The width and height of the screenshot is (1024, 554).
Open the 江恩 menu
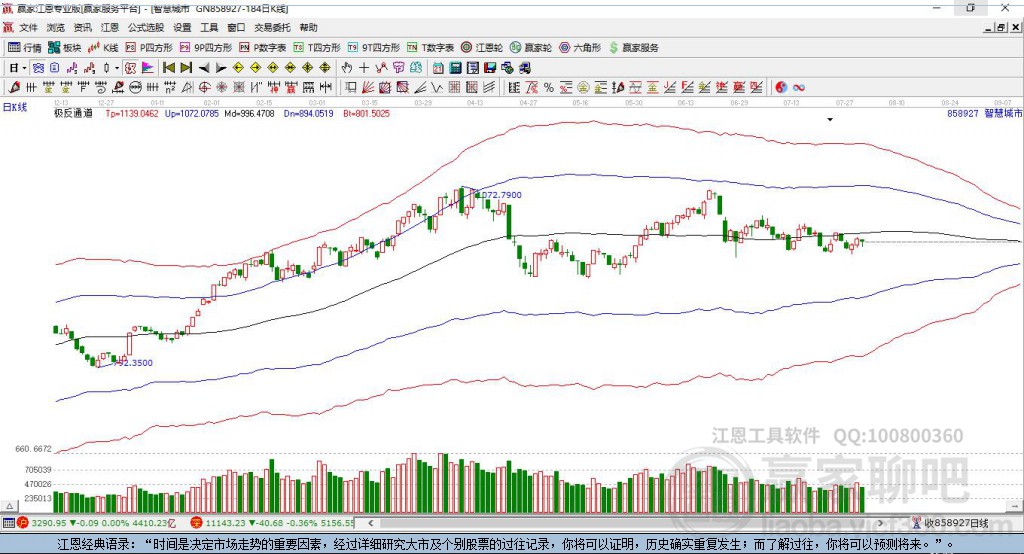click(x=110, y=27)
